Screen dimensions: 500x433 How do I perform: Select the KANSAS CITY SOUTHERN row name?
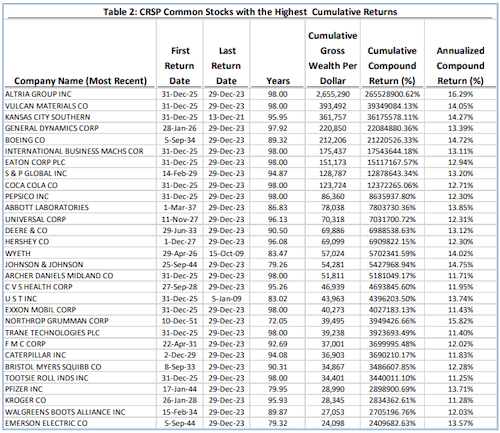pos(47,117)
